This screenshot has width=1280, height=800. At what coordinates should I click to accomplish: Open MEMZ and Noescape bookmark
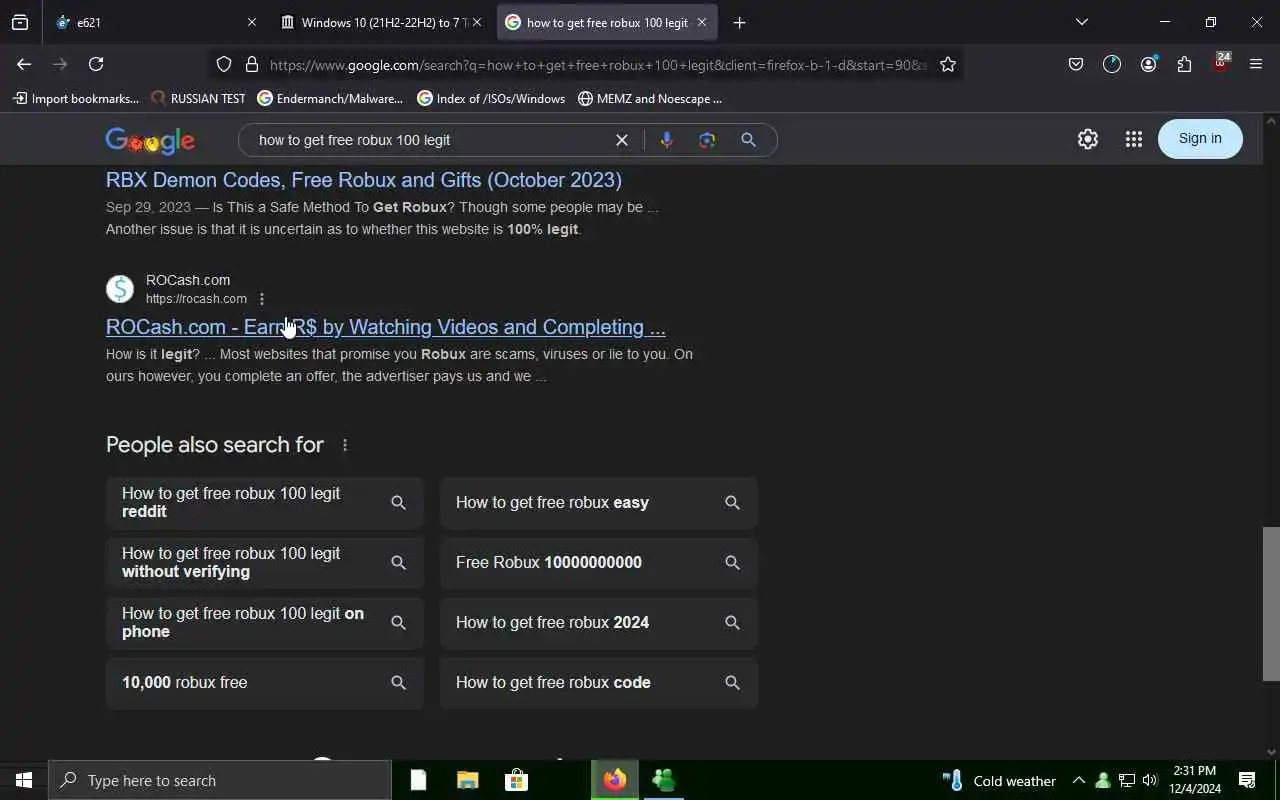(650, 98)
